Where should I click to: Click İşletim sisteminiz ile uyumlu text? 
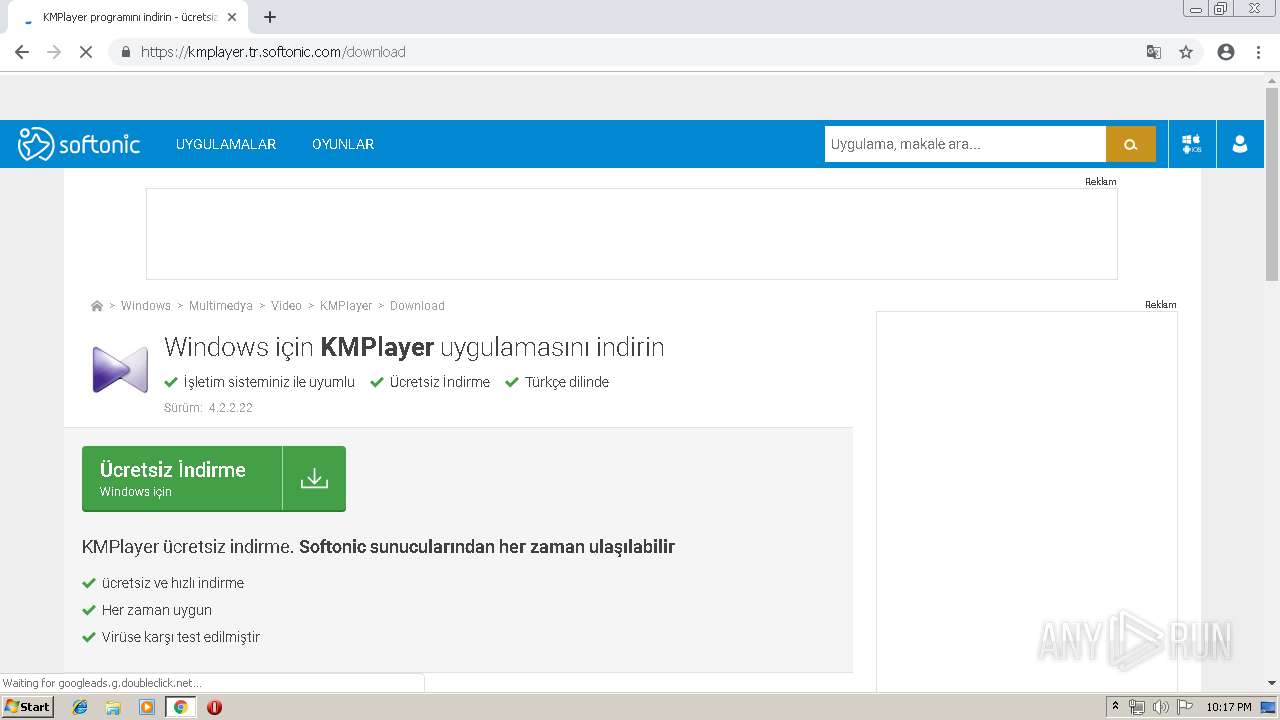tap(269, 382)
